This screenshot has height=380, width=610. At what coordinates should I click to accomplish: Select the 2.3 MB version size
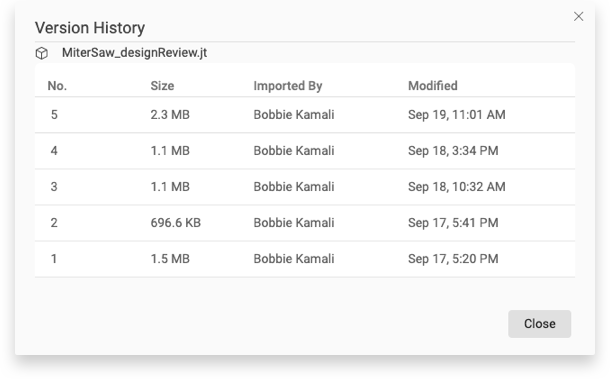(170, 115)
